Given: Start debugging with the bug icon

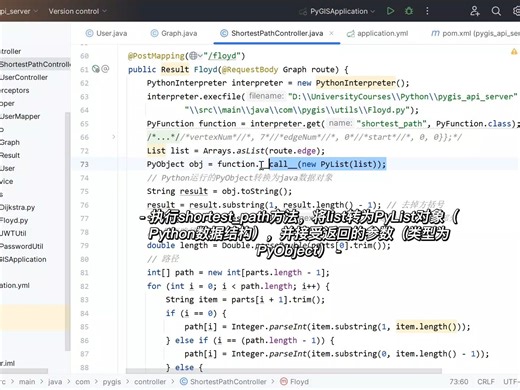Looking at the screenshot, I should point(409,11).
